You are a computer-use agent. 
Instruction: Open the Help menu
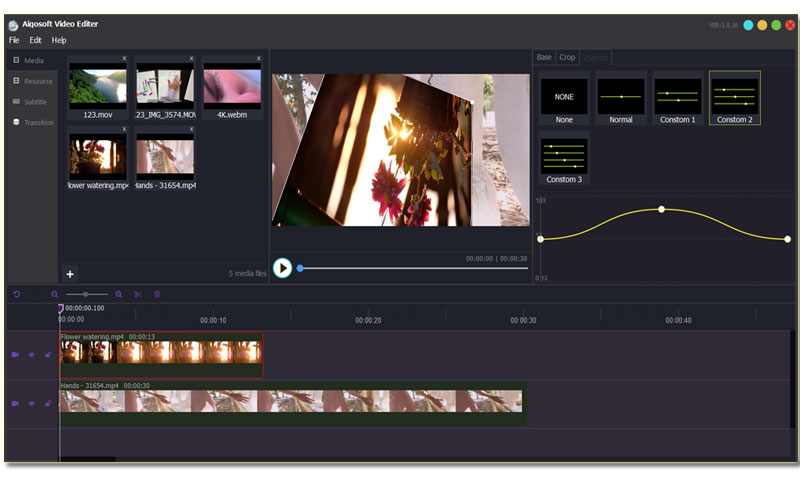(59, 40)
